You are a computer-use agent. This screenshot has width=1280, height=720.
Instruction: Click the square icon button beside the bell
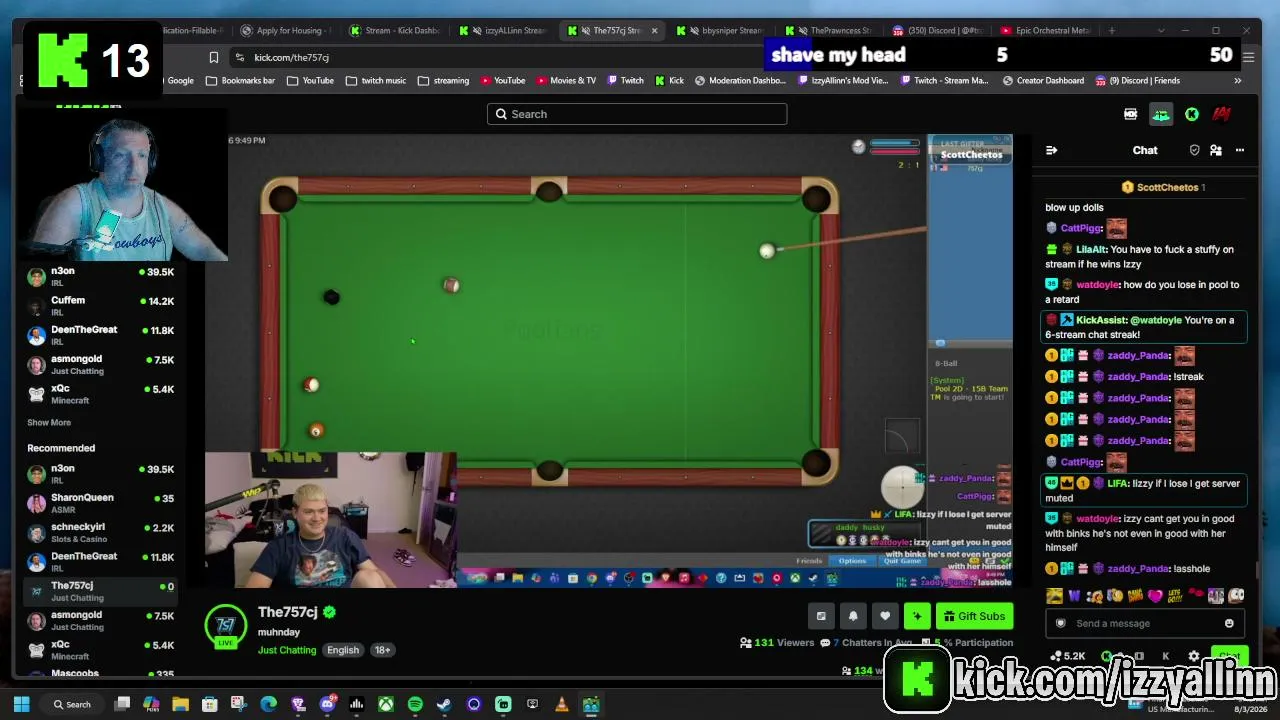[x=821, y=616]
